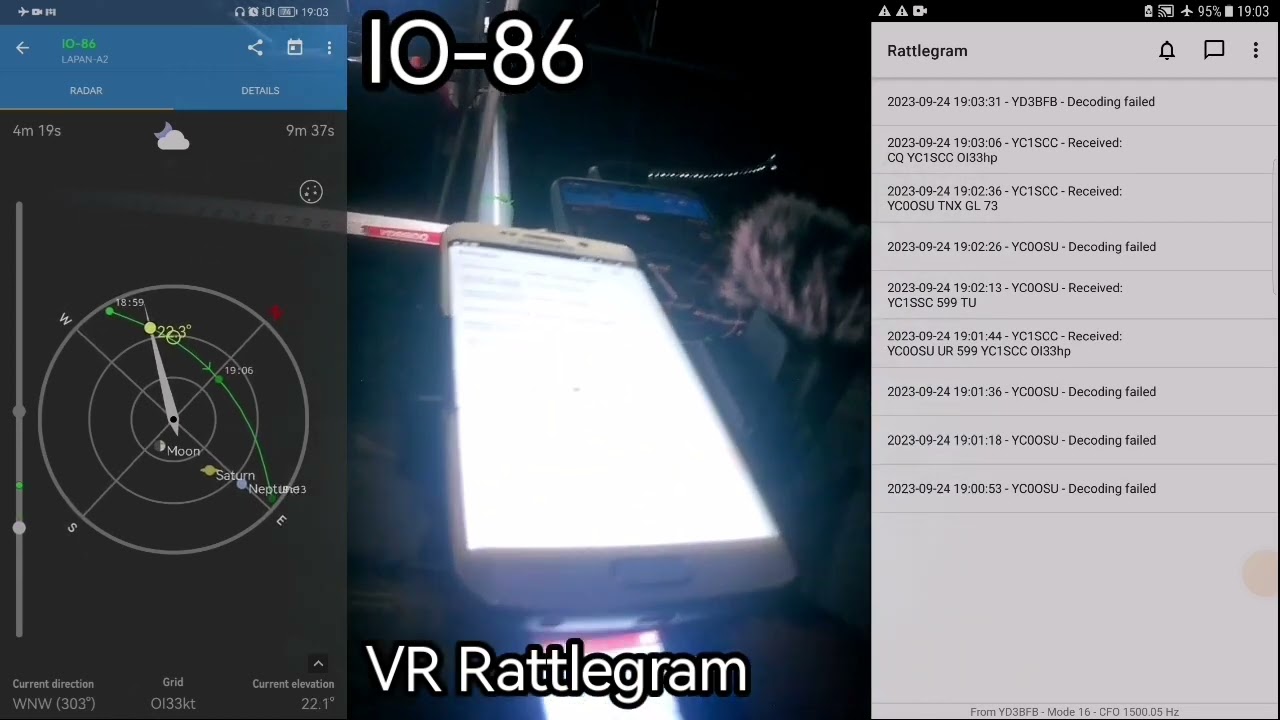Image resolution: width=1280 pixels, height=720 pixels.
Task: Tap the night cloud weather icon
Action: pyautogui.click(x=172, y=137)
